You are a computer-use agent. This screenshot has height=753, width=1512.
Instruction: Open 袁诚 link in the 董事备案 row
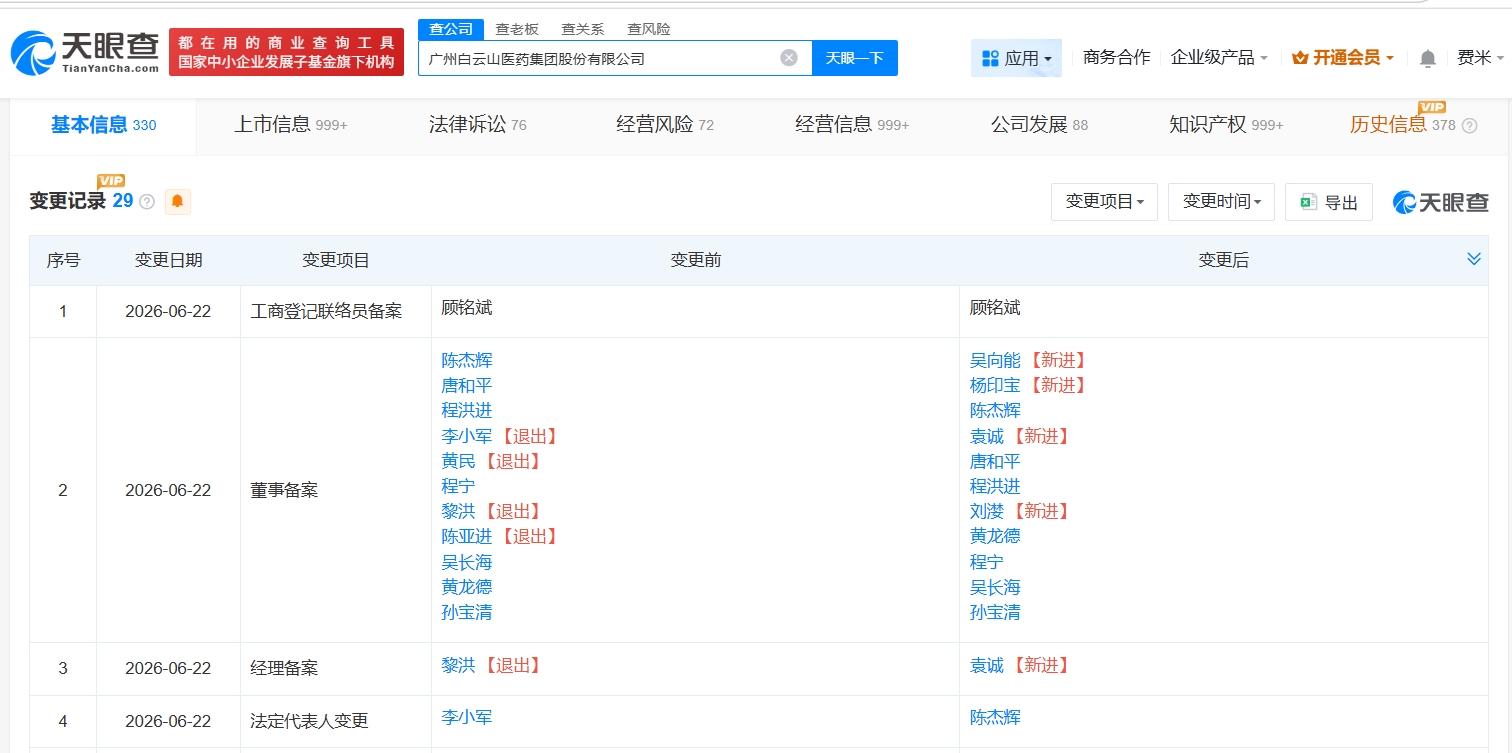(986, 436)
